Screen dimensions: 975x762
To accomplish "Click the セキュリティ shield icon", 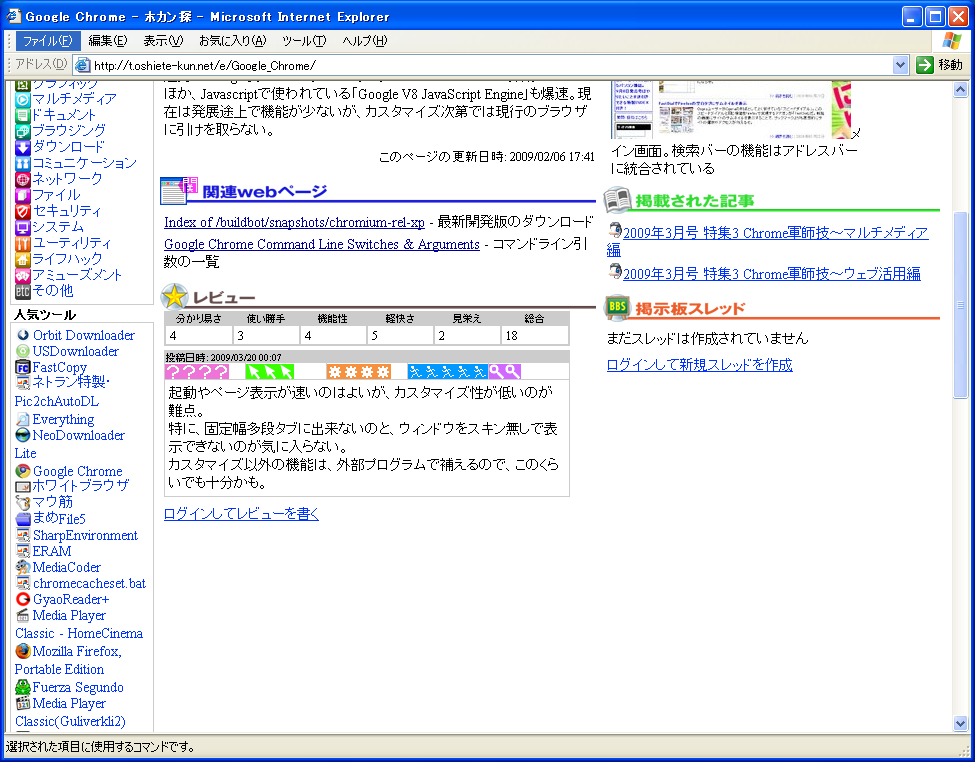I will click(22, 211).
